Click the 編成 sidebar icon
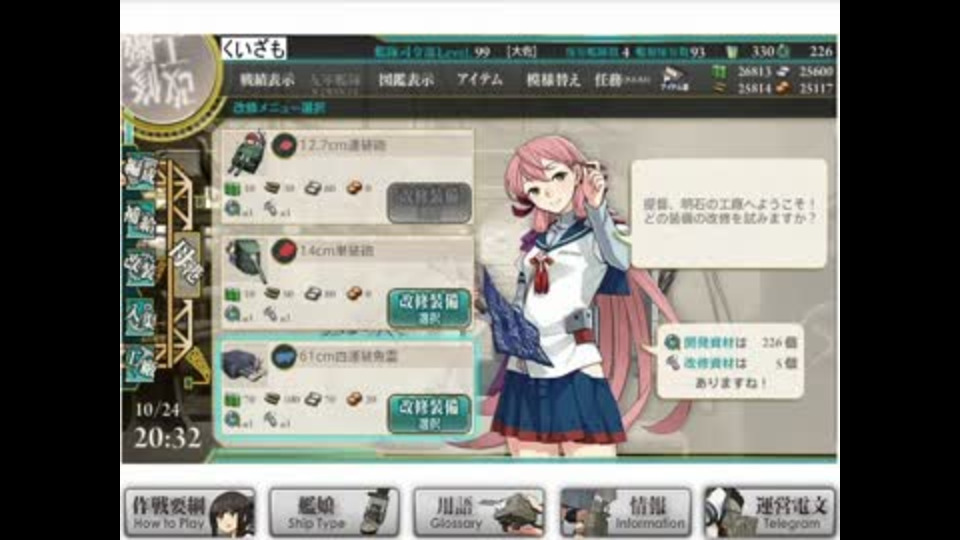 [x=140, y=171]
